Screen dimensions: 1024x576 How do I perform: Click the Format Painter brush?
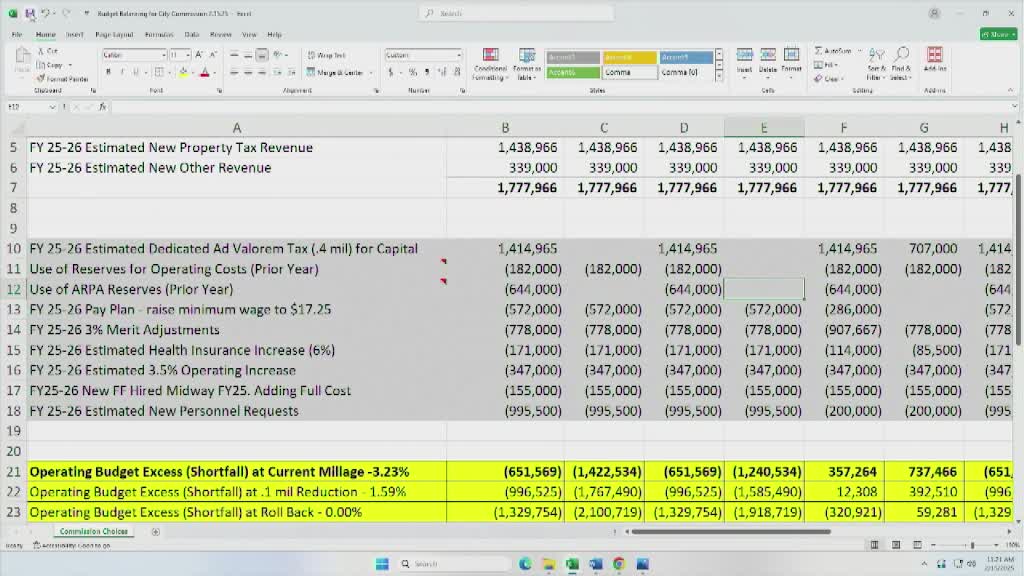click(x=40, y=78)
